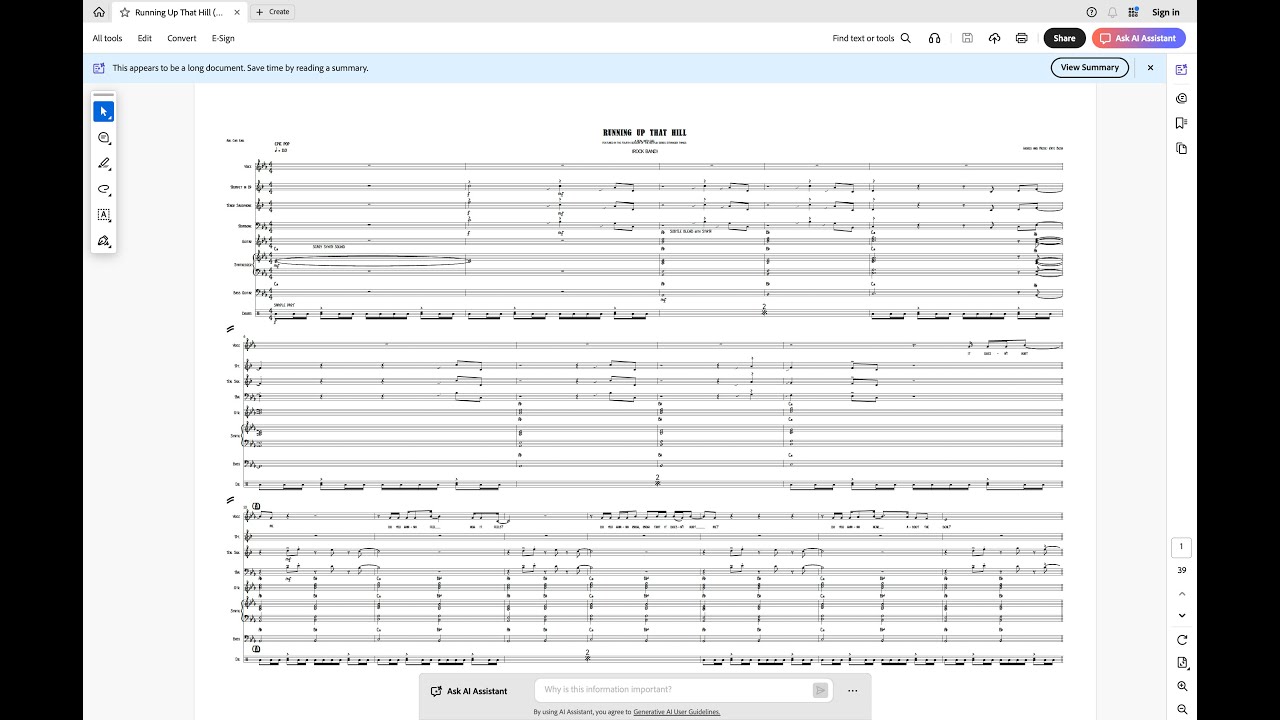Image resolution: width=1280 pixels, height=720 pixels.
Task: Pick the highlighter pen tool
Action: tap(104, 163)
